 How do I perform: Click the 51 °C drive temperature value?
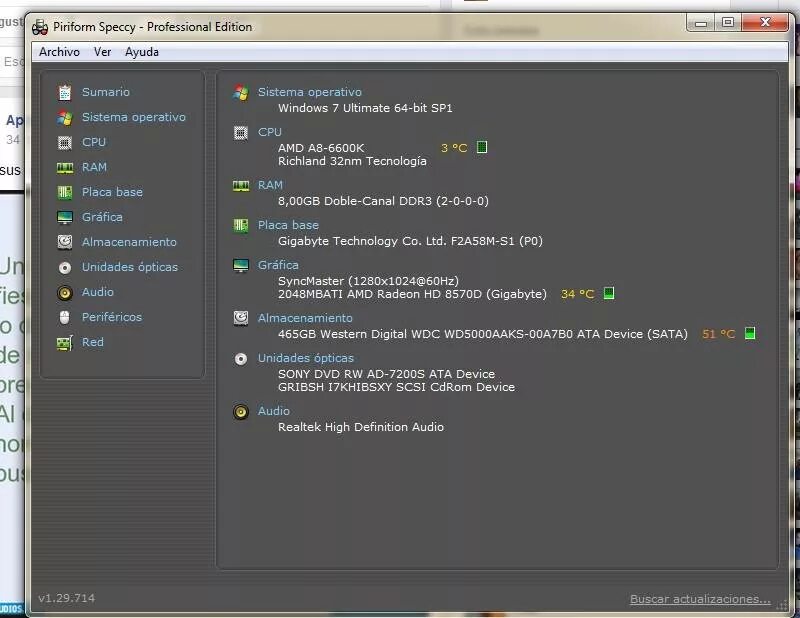[x=718, y=334]
